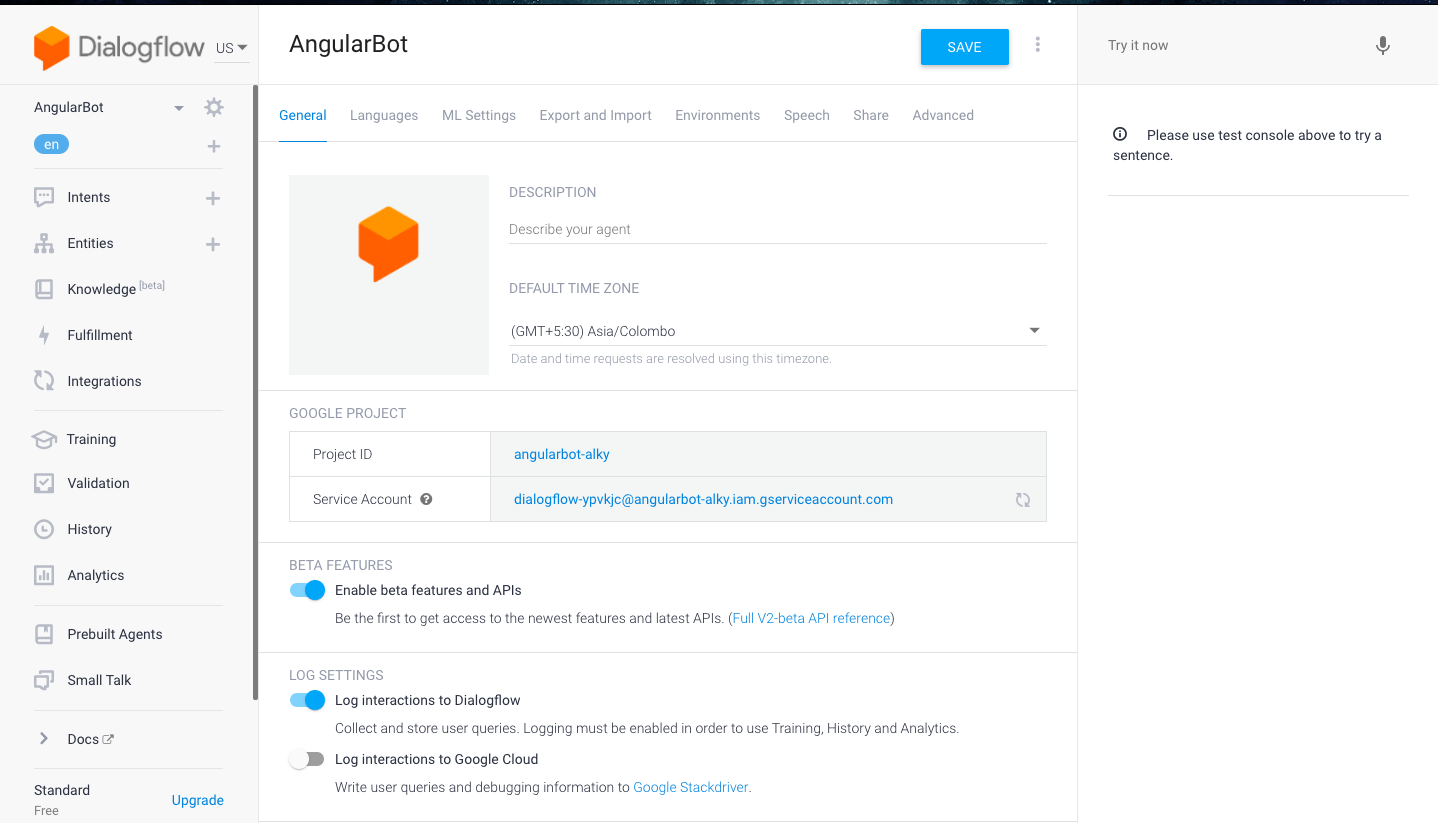Screen dimensions: 1438x823
Task: Add a language with plus icon beside en
Action: tap(213, 146)
